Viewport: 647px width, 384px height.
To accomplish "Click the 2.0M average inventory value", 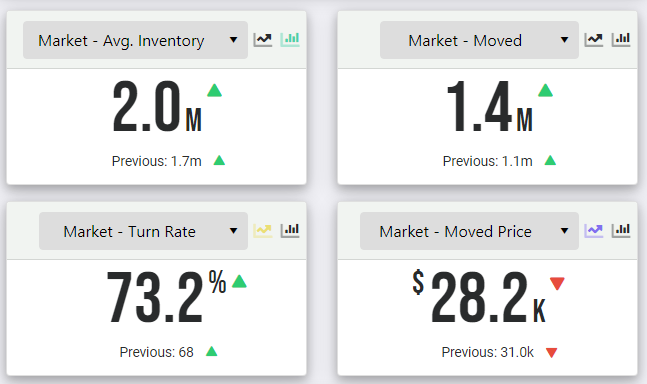I will coord(157,106).
